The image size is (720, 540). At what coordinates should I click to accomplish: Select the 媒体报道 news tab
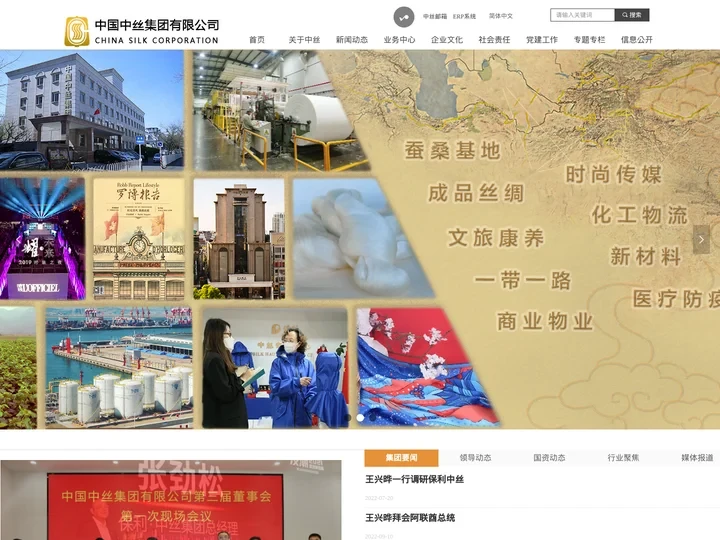(x=697, y=457)
